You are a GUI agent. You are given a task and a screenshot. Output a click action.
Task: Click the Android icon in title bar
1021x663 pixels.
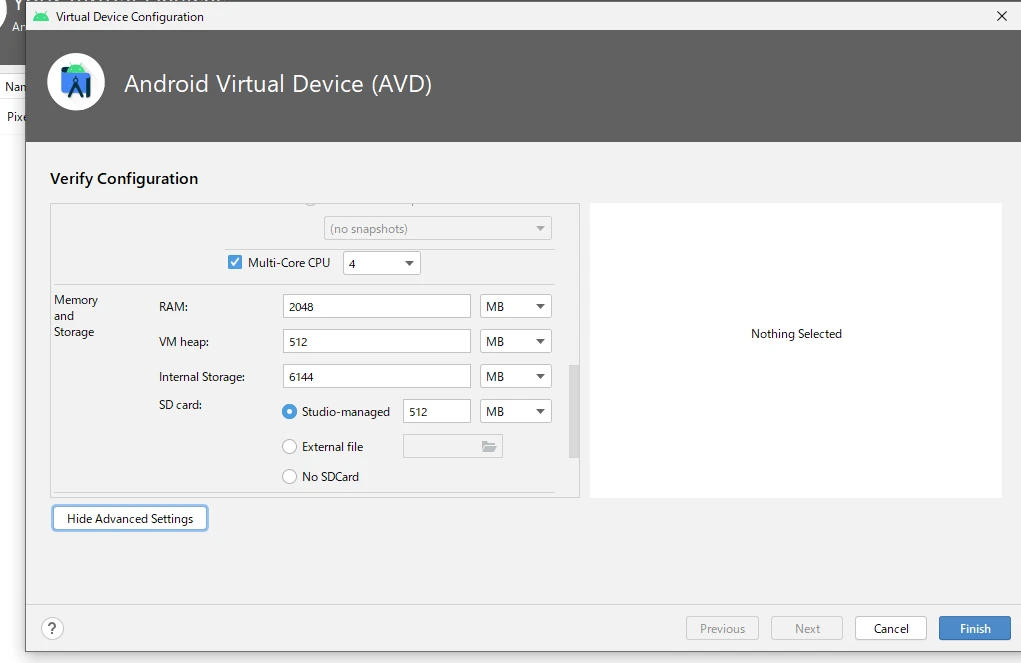click(x=41, y=16)
